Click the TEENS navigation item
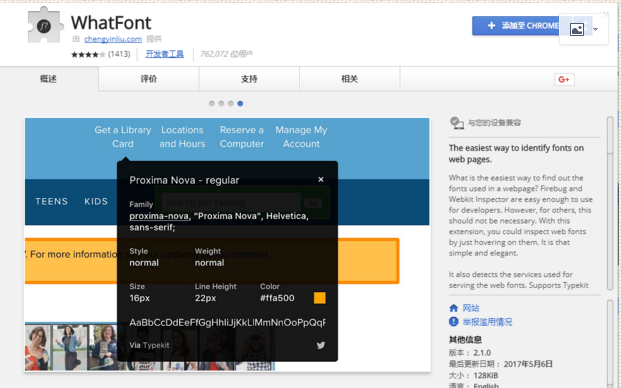 coord(51,201)
